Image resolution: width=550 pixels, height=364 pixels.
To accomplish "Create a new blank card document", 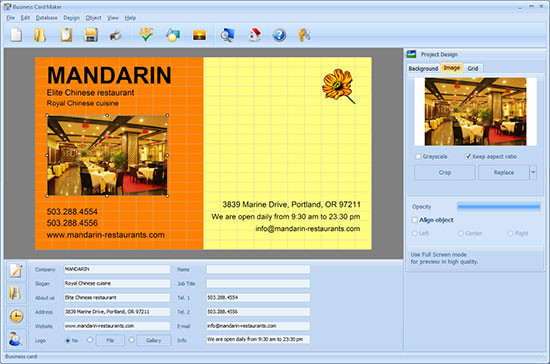I will (x=16, y=35).
